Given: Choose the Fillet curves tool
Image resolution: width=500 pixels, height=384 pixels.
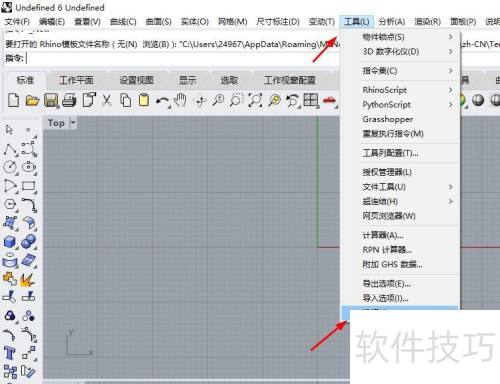Looking at the screenshot, I should [29, 205].
